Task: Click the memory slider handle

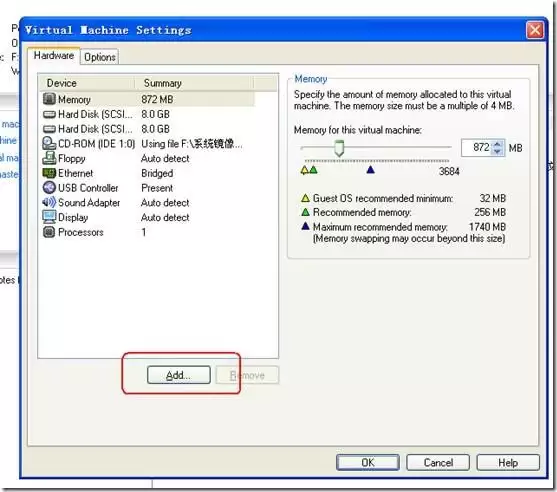Action: point(339,148)
